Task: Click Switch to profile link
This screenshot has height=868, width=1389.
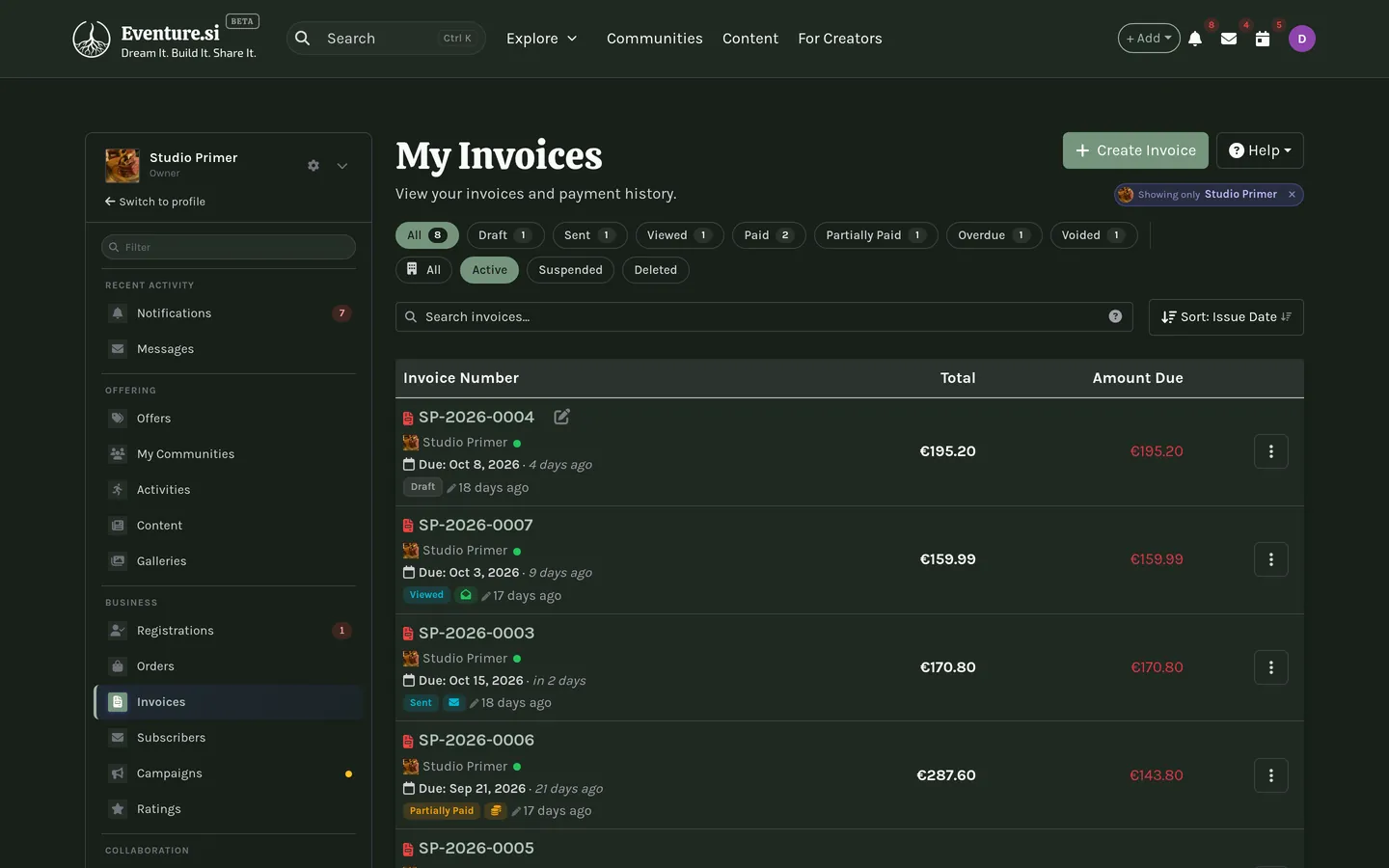Action: pos(155,202)
